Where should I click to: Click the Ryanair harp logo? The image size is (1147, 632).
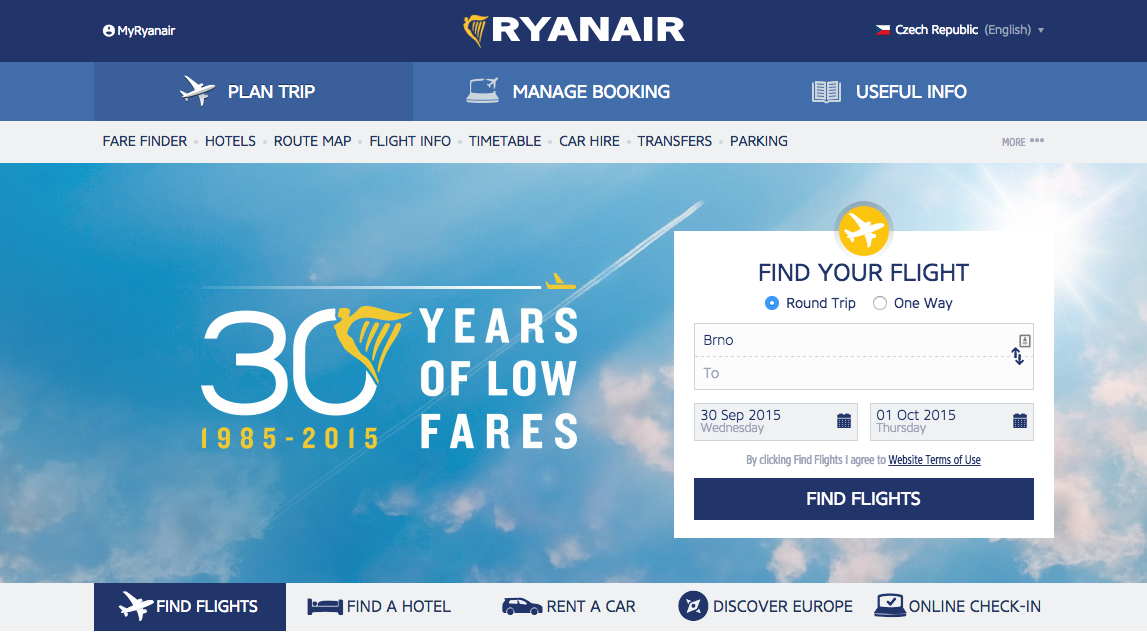pyautogui.click(x=475, y=31)
